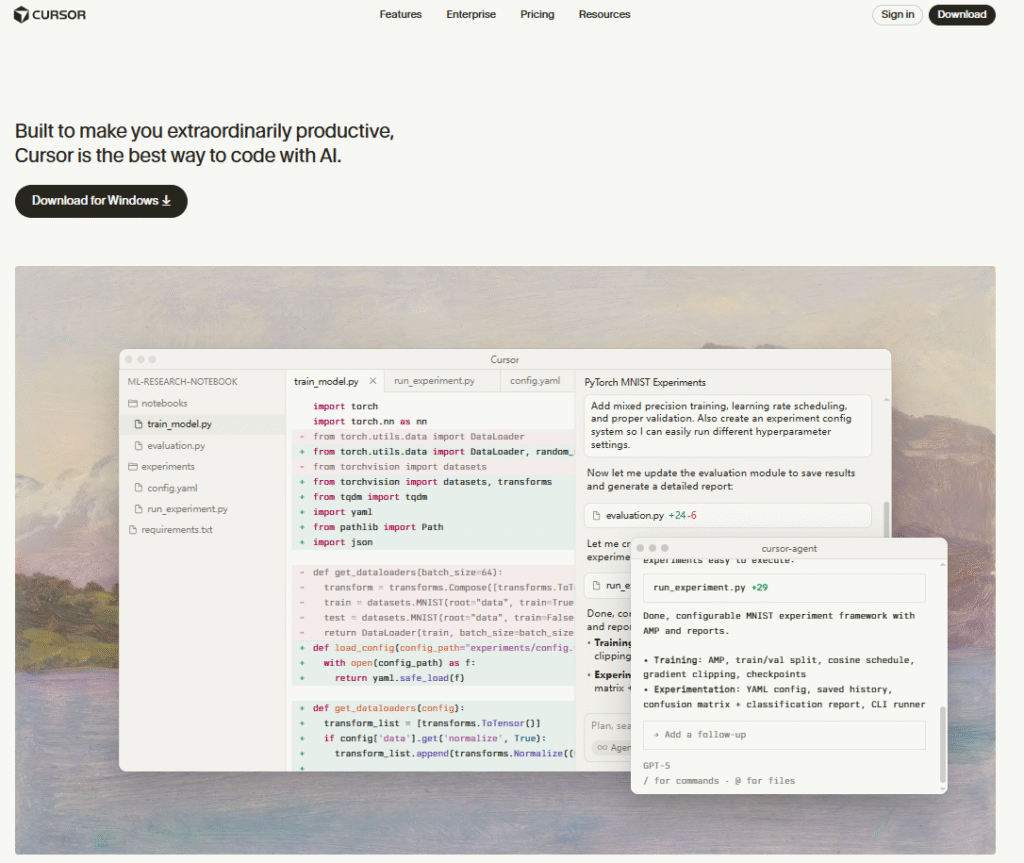Click the Add a follow-up input field
1024x863 pixels.
[783, 735]
